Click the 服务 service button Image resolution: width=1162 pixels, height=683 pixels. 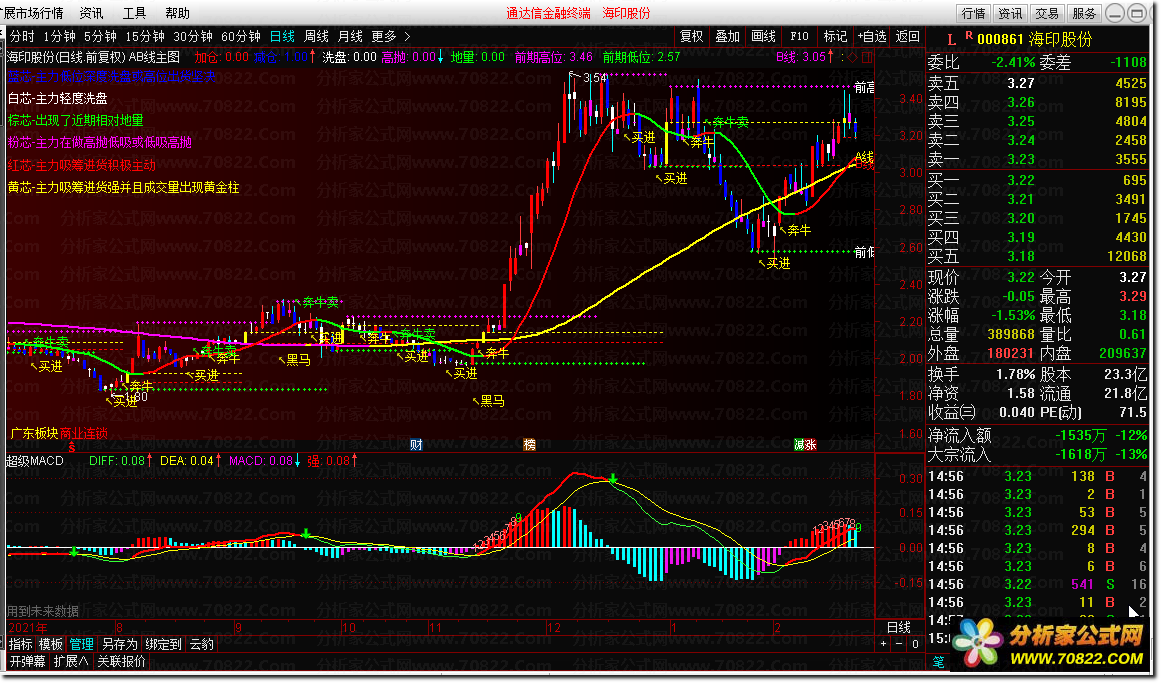pyautogui.click(x=1084, y=13)
